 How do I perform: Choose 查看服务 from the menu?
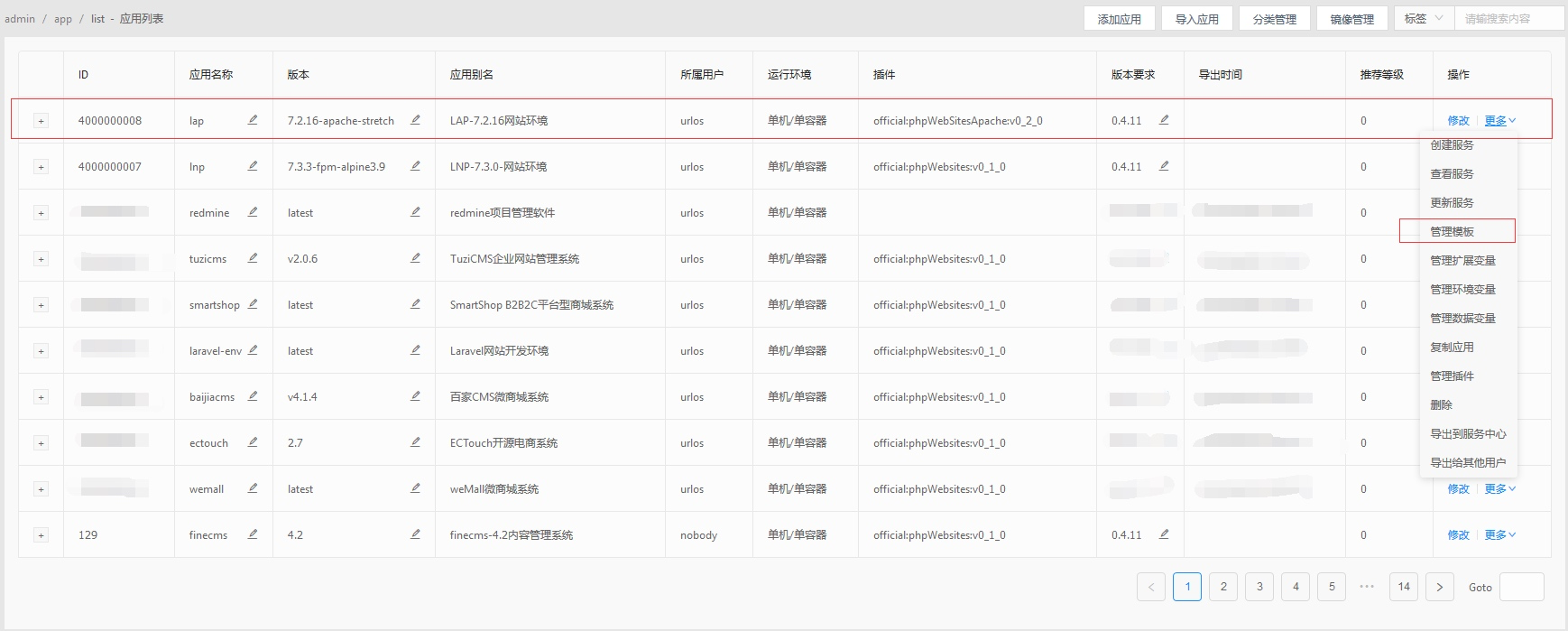click(1467, 173)
